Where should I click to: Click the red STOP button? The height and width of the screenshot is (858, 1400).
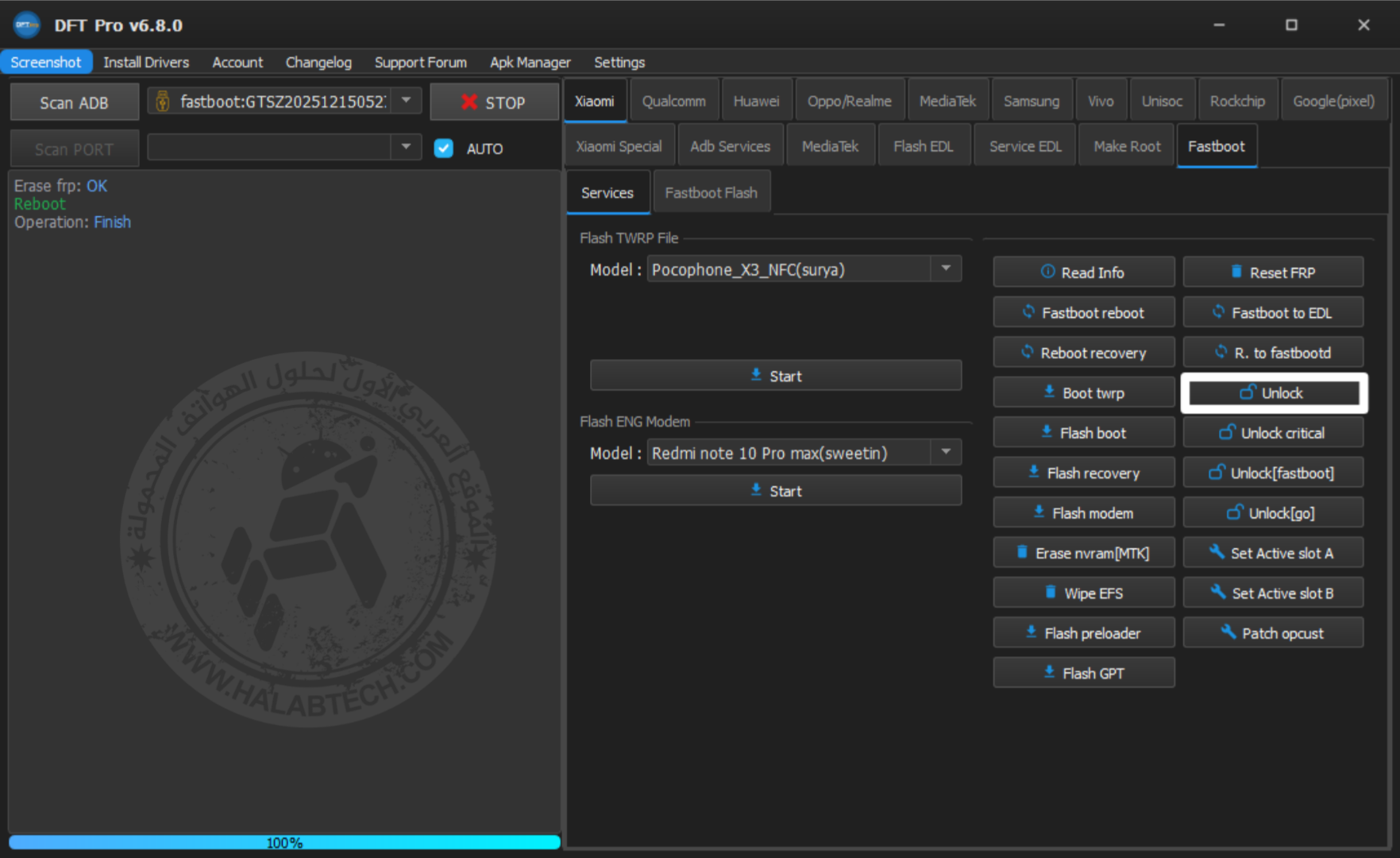(x=494, y=102)
